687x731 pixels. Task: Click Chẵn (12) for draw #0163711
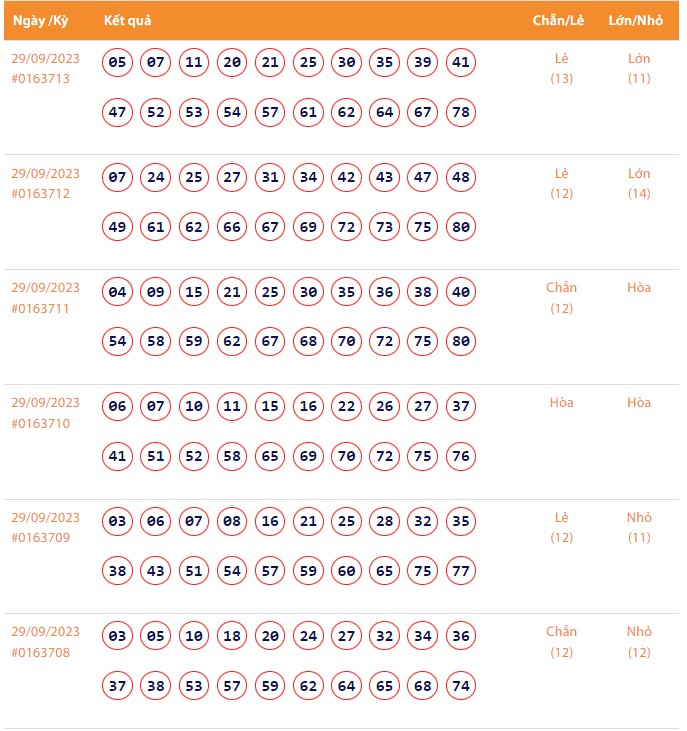tap(562, 298)
